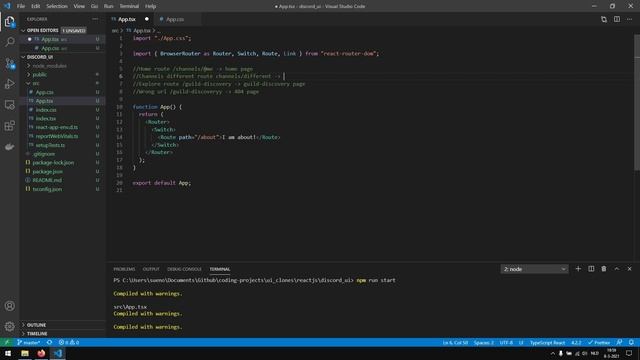Click the feedback icon in status bar
The image size is (640, 360).
point(619,342)
